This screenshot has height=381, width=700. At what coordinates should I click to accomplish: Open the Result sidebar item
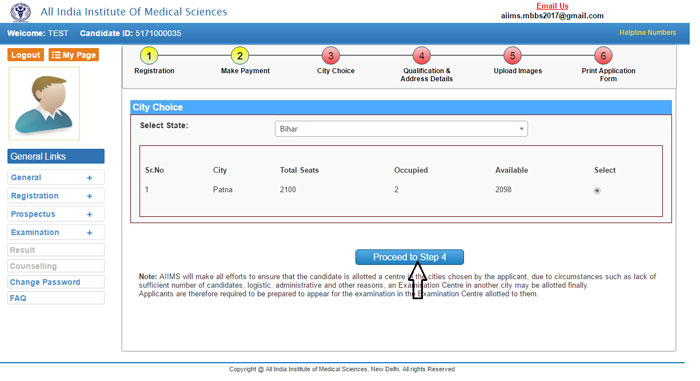click(56, 250)
